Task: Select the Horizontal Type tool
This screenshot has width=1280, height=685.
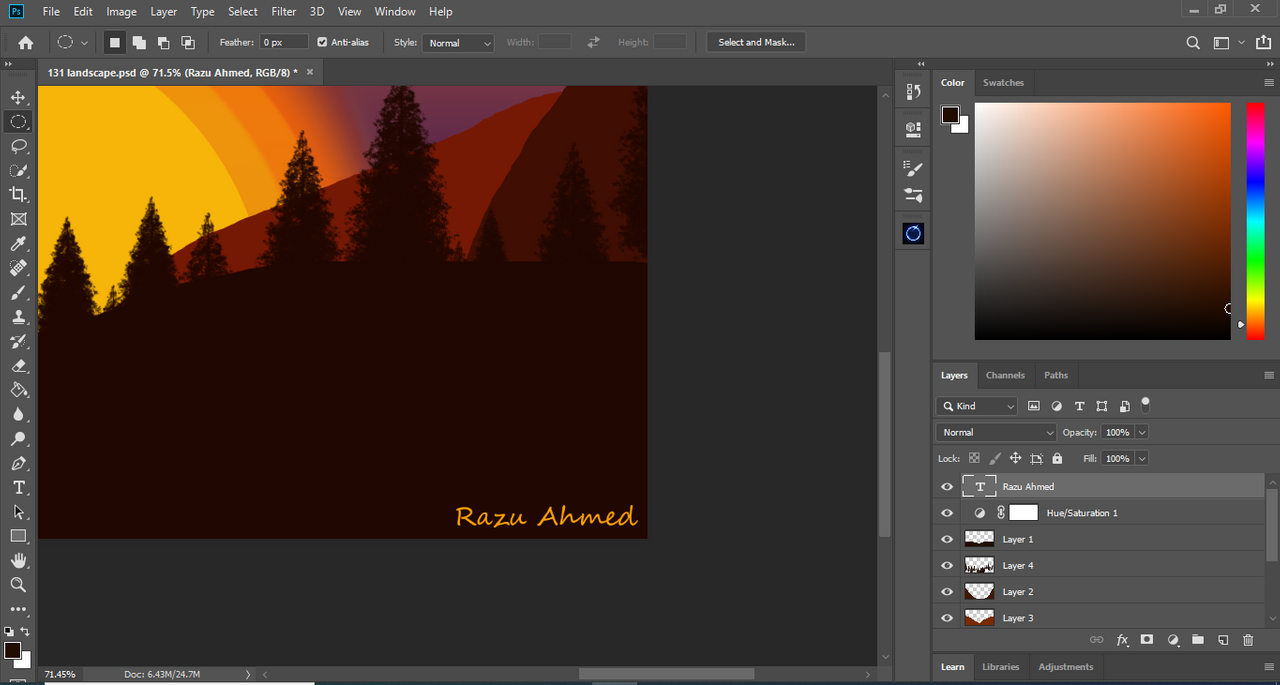Action: 18,488
